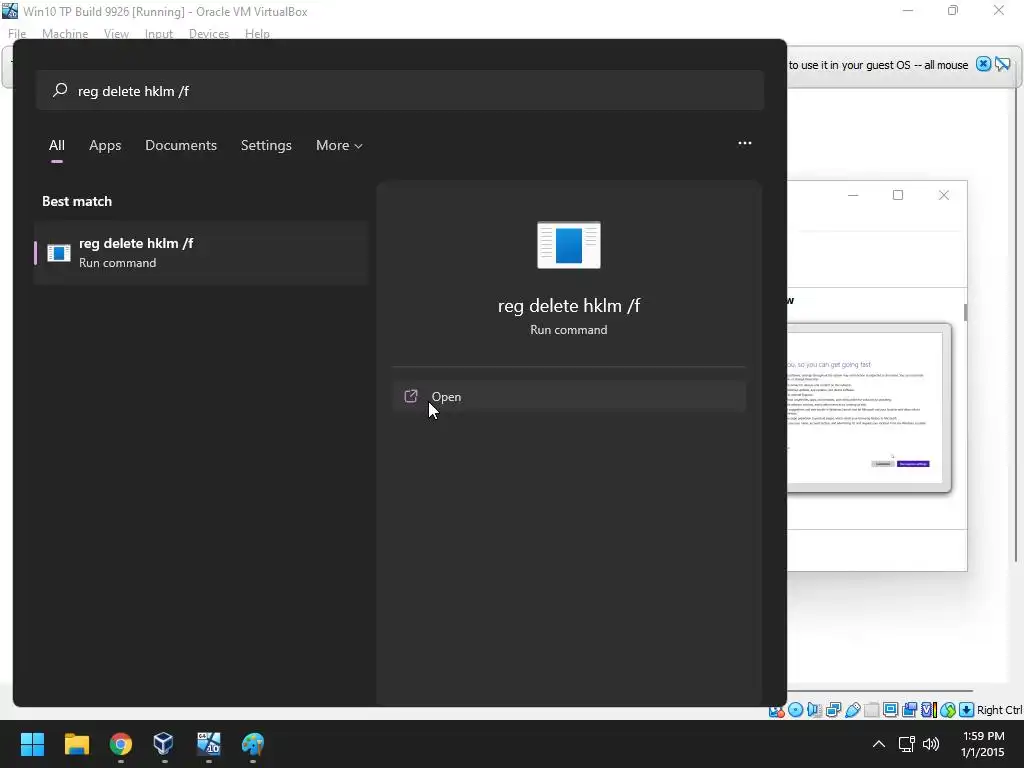Click the optical disk status icon in VirtualBox

coord(795,710)
